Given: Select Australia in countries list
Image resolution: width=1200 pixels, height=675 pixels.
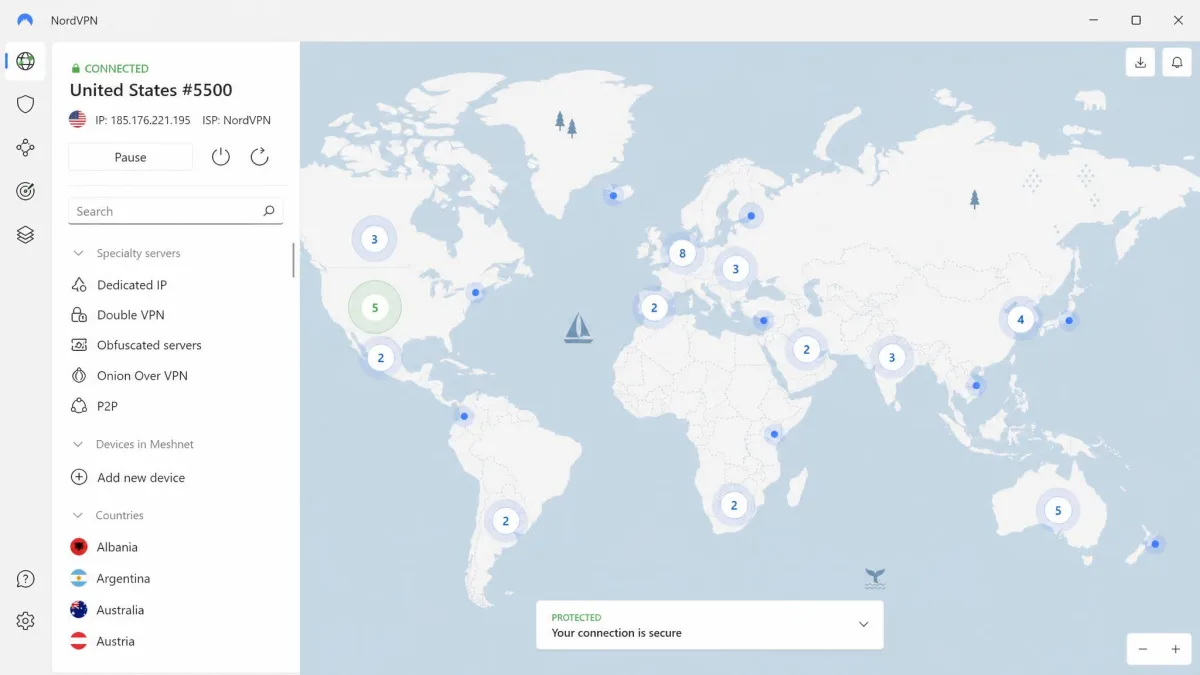Looking at the screenshot, I should coord(176,610).
